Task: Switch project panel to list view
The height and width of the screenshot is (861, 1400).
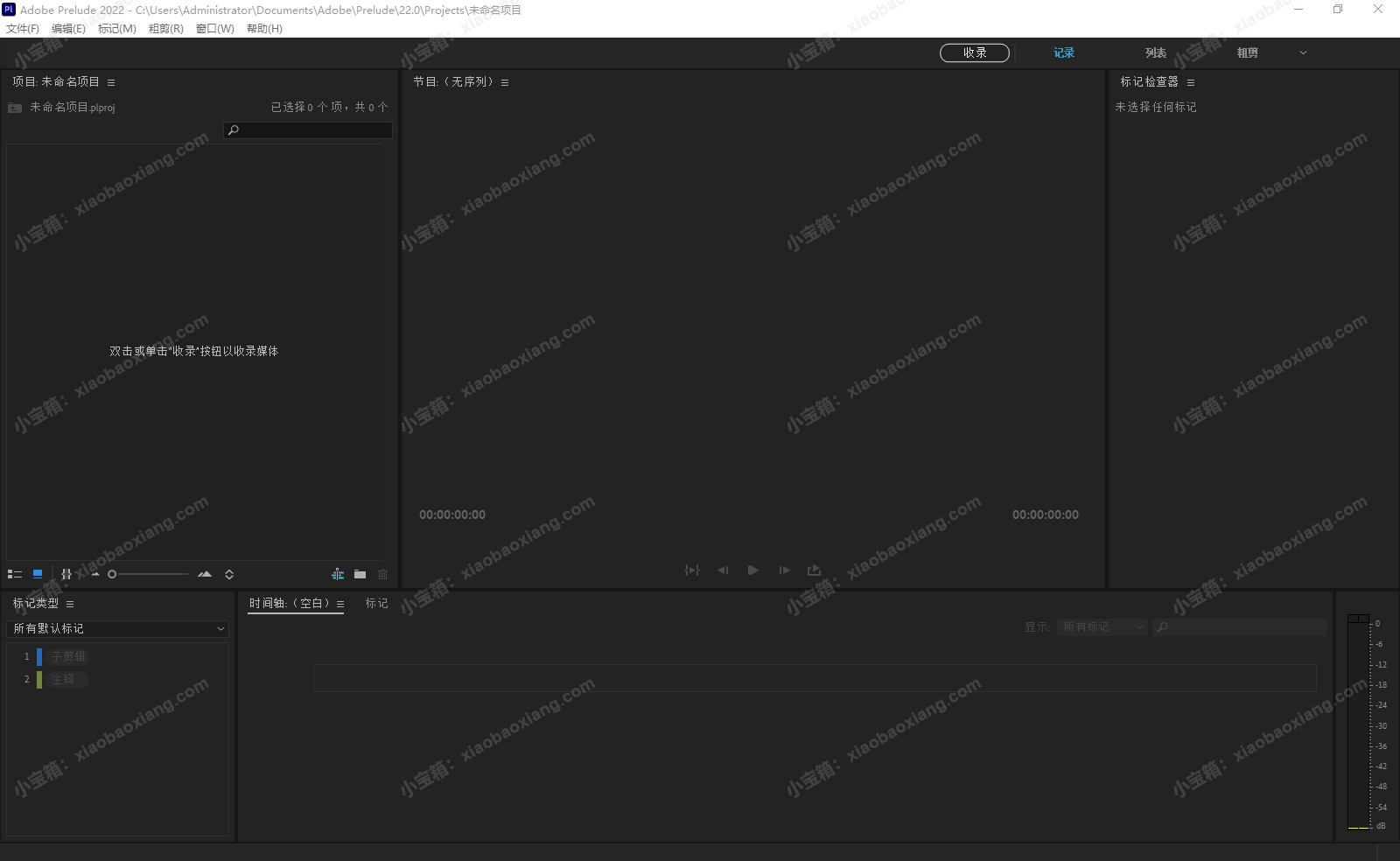Action: [15, 574]
